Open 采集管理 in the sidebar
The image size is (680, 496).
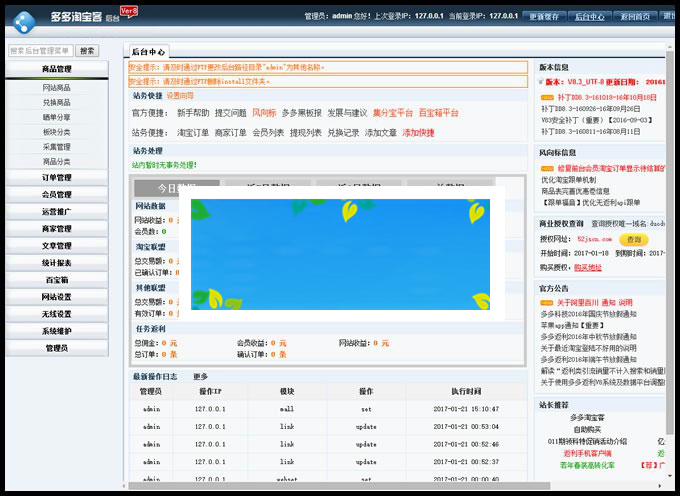click(x=56, y=146)
